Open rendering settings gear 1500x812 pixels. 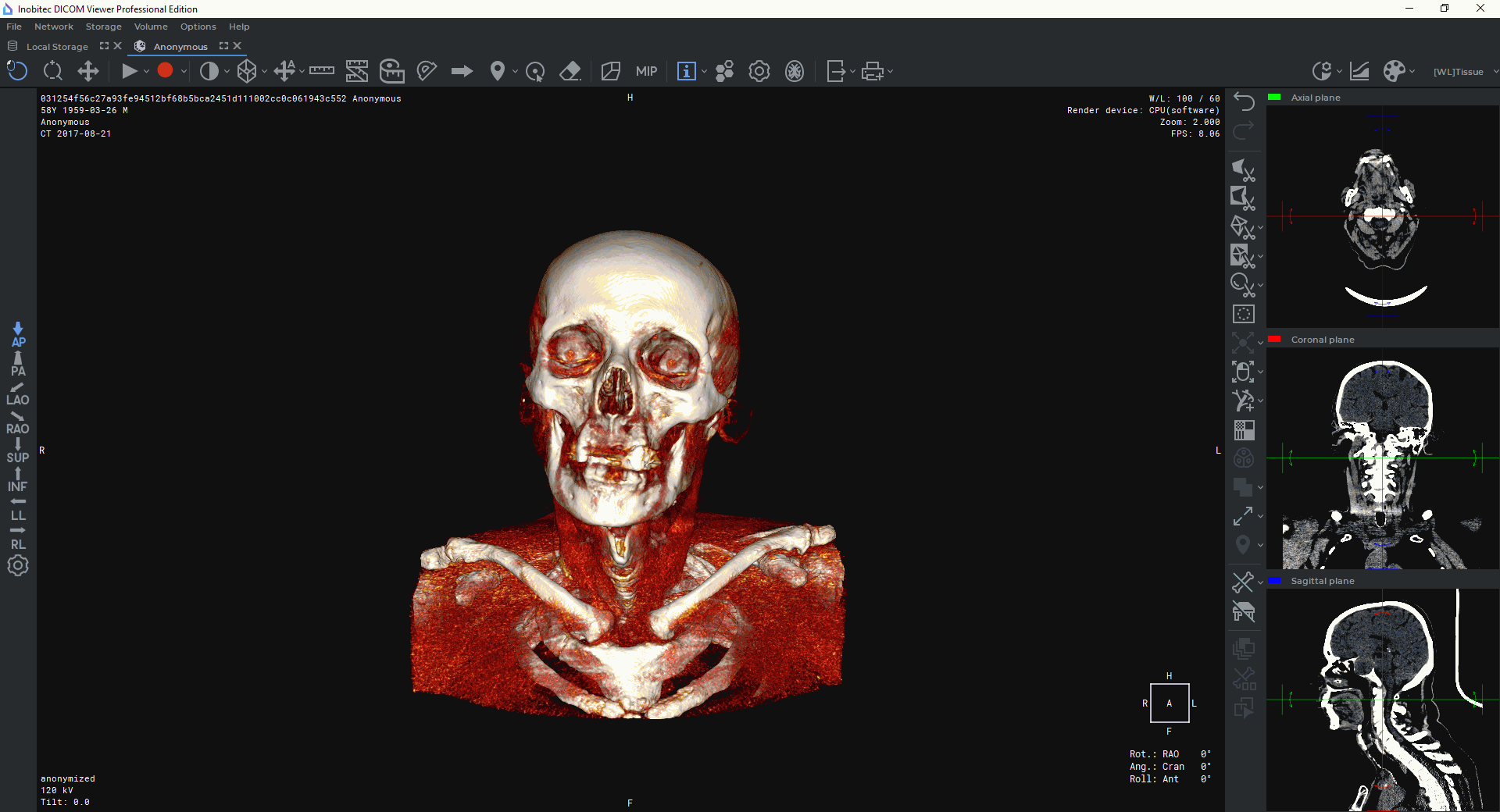tap(759, 71)
